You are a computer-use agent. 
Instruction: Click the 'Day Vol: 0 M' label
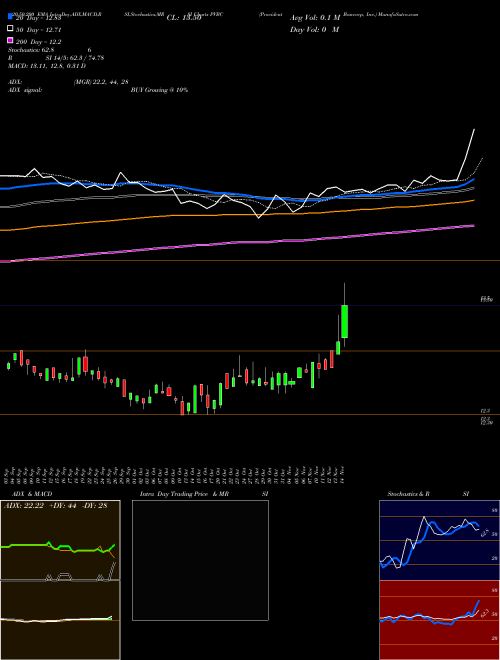tap(314, 29)
